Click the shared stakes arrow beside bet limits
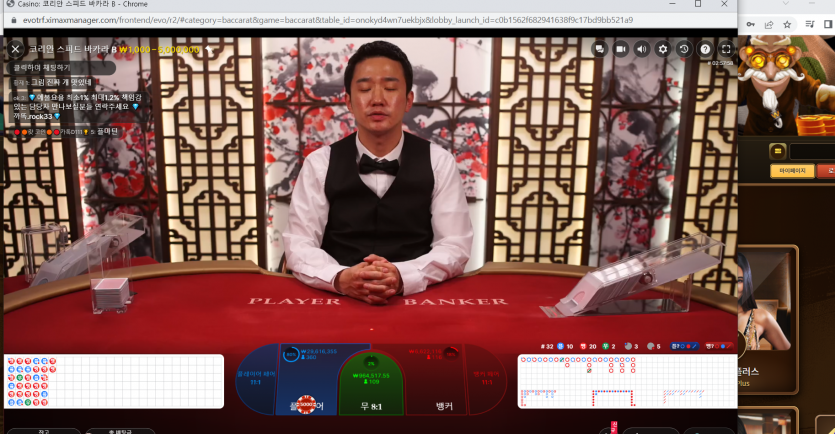The width and height of the screenshot is (835, 434). (x=209, y=50)
